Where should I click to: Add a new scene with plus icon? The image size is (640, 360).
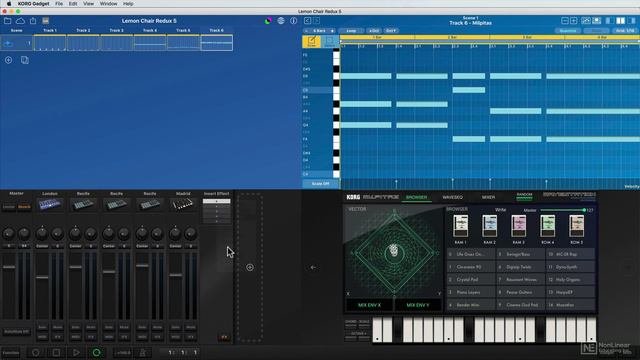[x=9, y=60]
